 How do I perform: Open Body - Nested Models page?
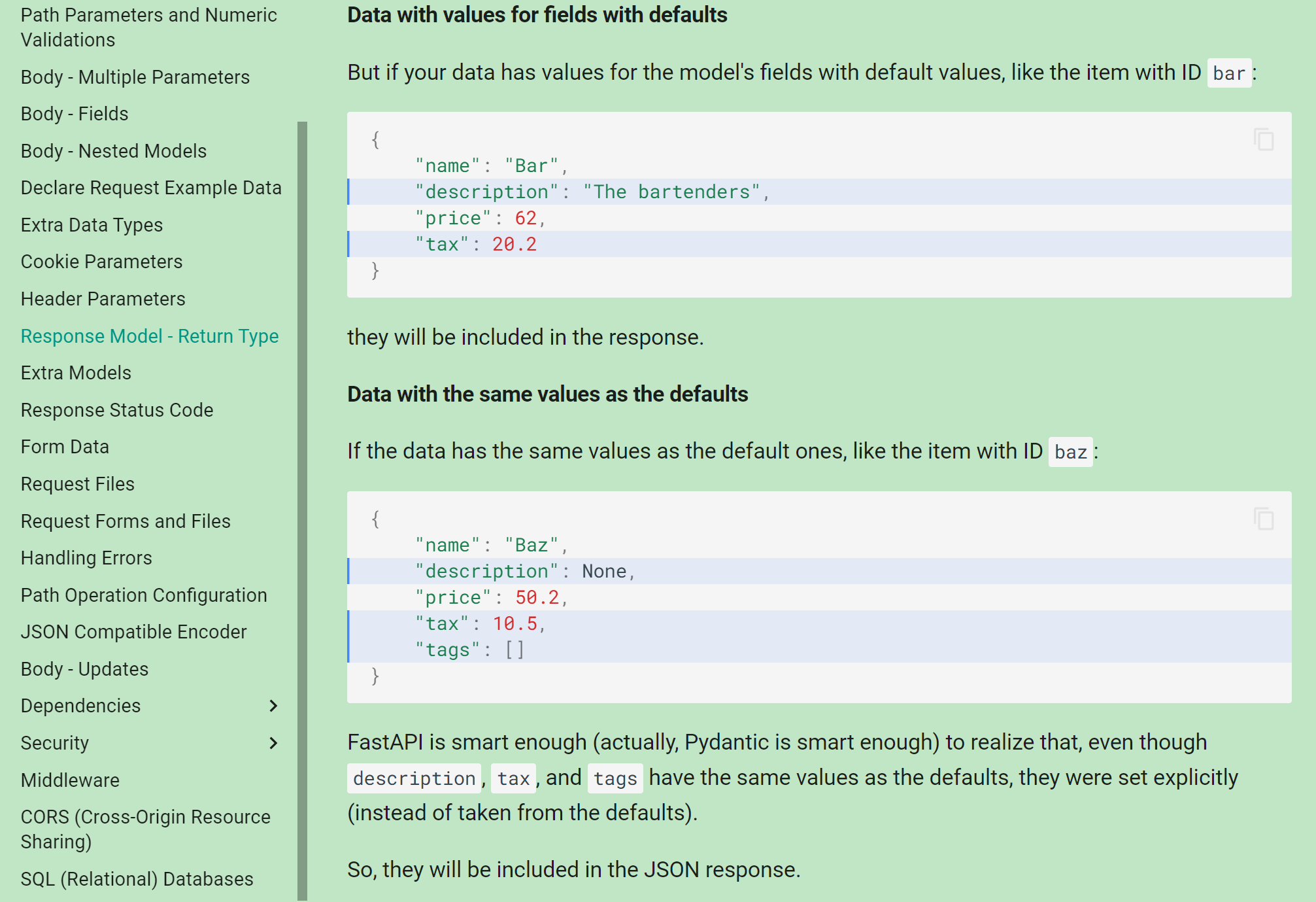pyautogui.click(x=114, y=151)
